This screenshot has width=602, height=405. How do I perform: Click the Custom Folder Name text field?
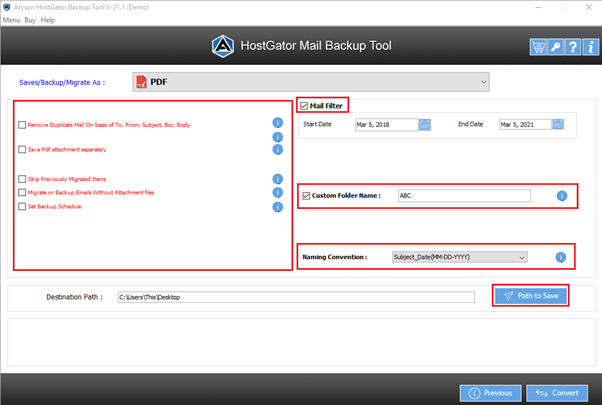click(464, 196)
